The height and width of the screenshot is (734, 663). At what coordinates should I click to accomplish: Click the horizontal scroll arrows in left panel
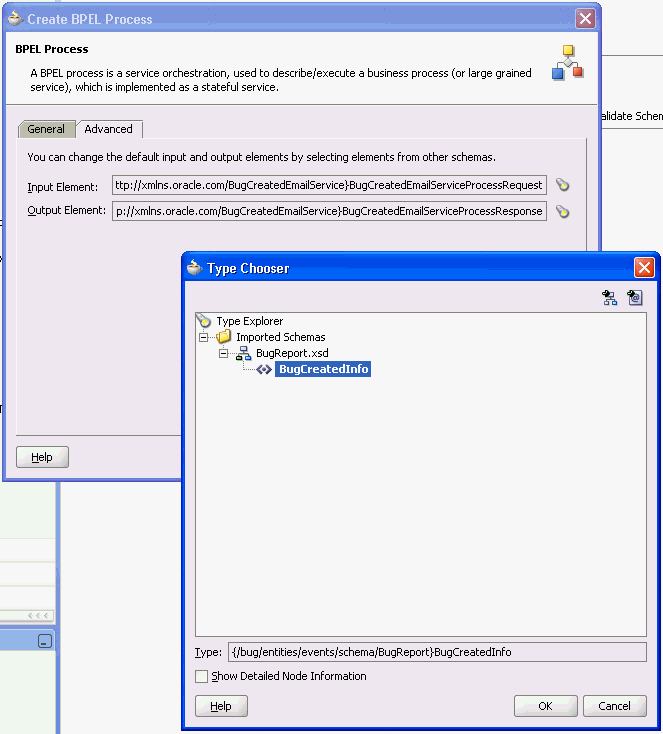tap(38, 616)
